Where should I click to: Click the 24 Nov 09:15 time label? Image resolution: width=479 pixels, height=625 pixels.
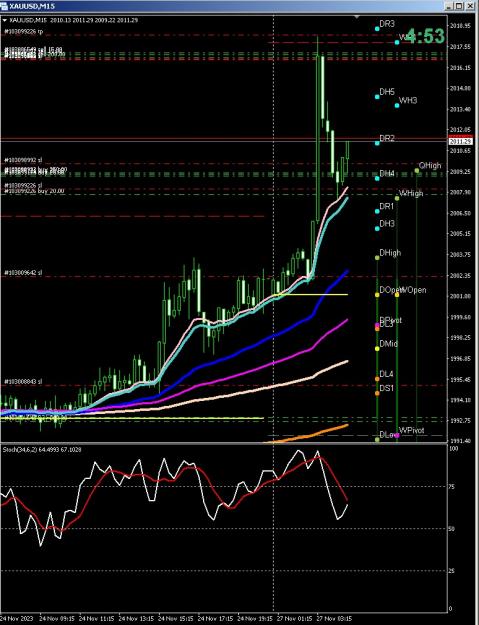tap(55, 619)
